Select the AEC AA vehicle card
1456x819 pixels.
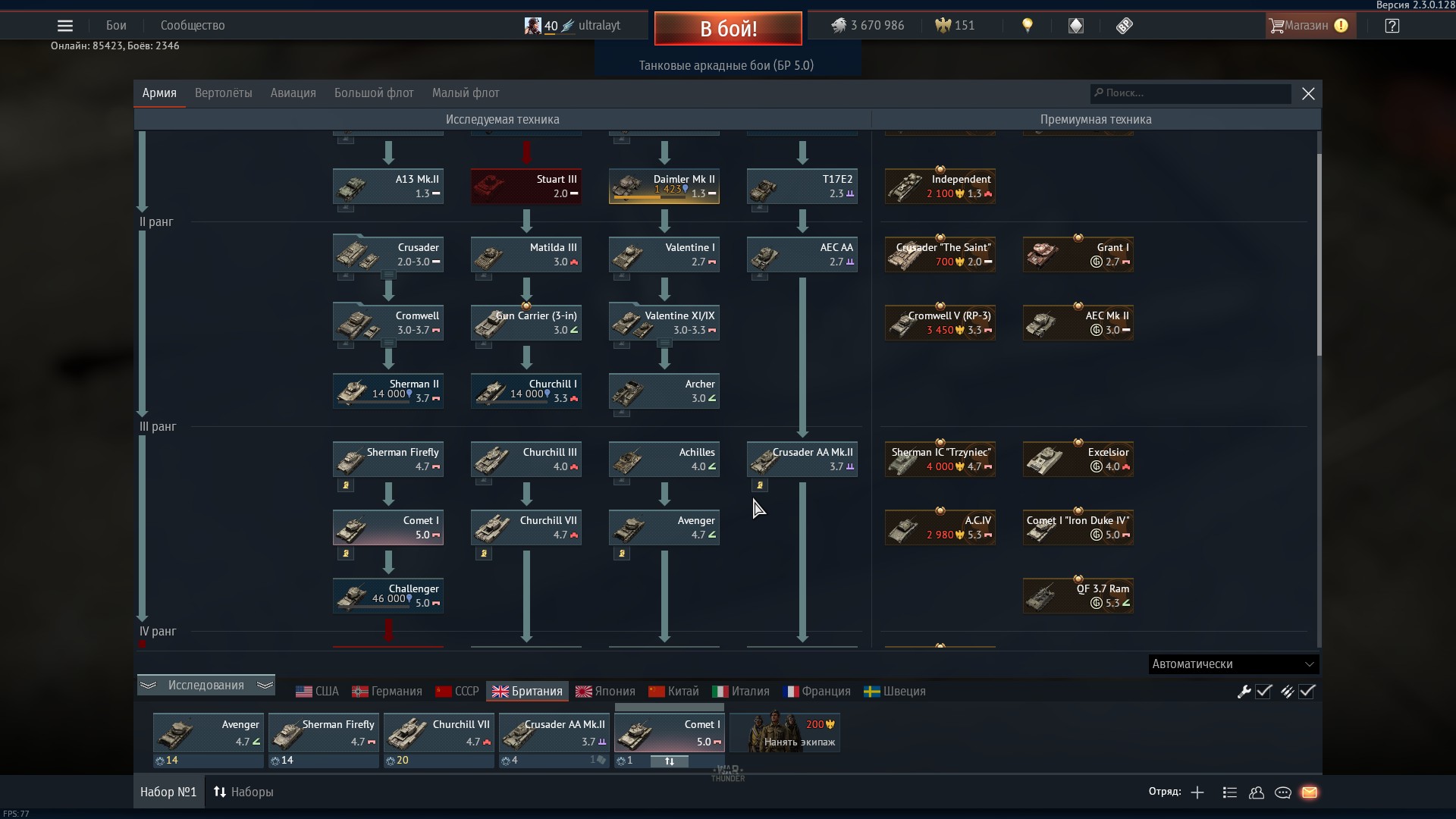pos(802,255)
